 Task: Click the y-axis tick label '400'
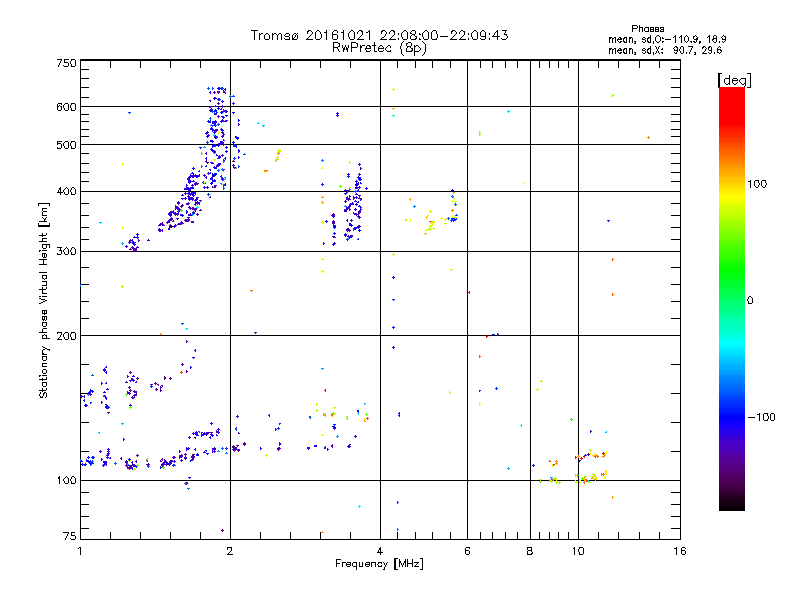[x=66, y=192]
